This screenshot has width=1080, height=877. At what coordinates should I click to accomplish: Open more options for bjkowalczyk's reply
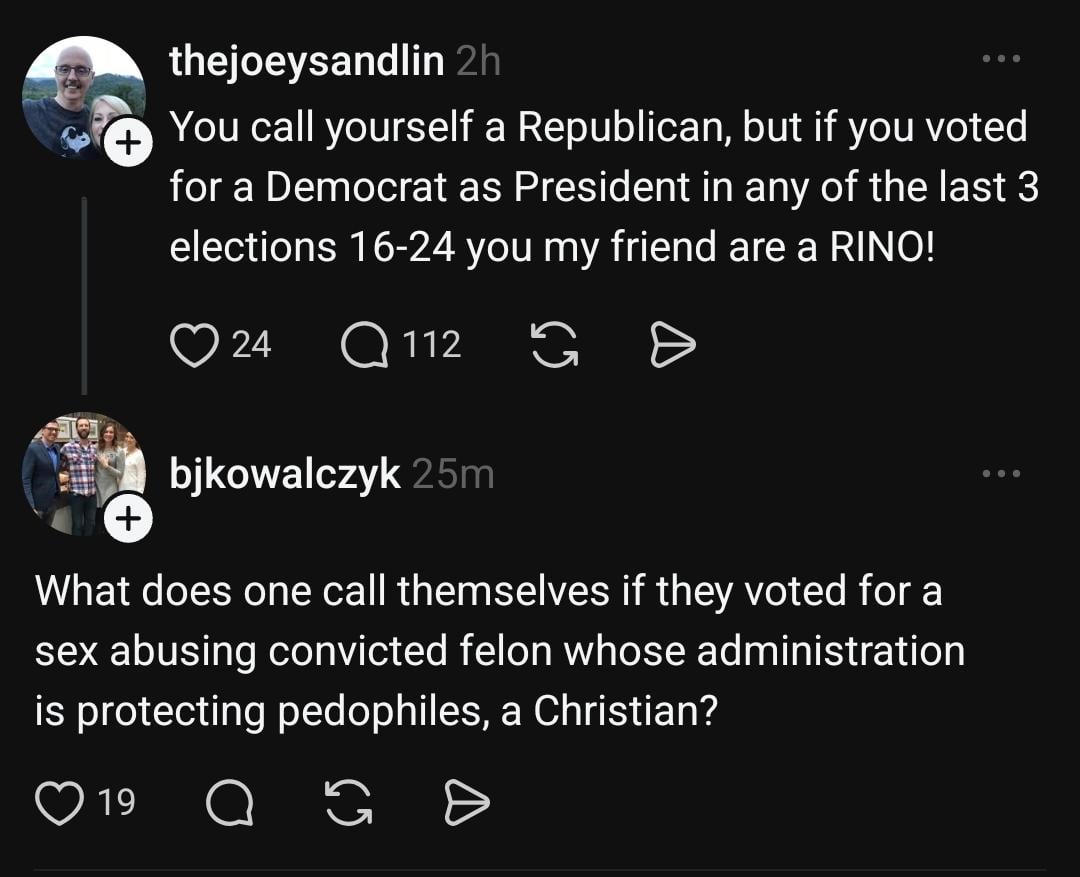coord(1001,473)
